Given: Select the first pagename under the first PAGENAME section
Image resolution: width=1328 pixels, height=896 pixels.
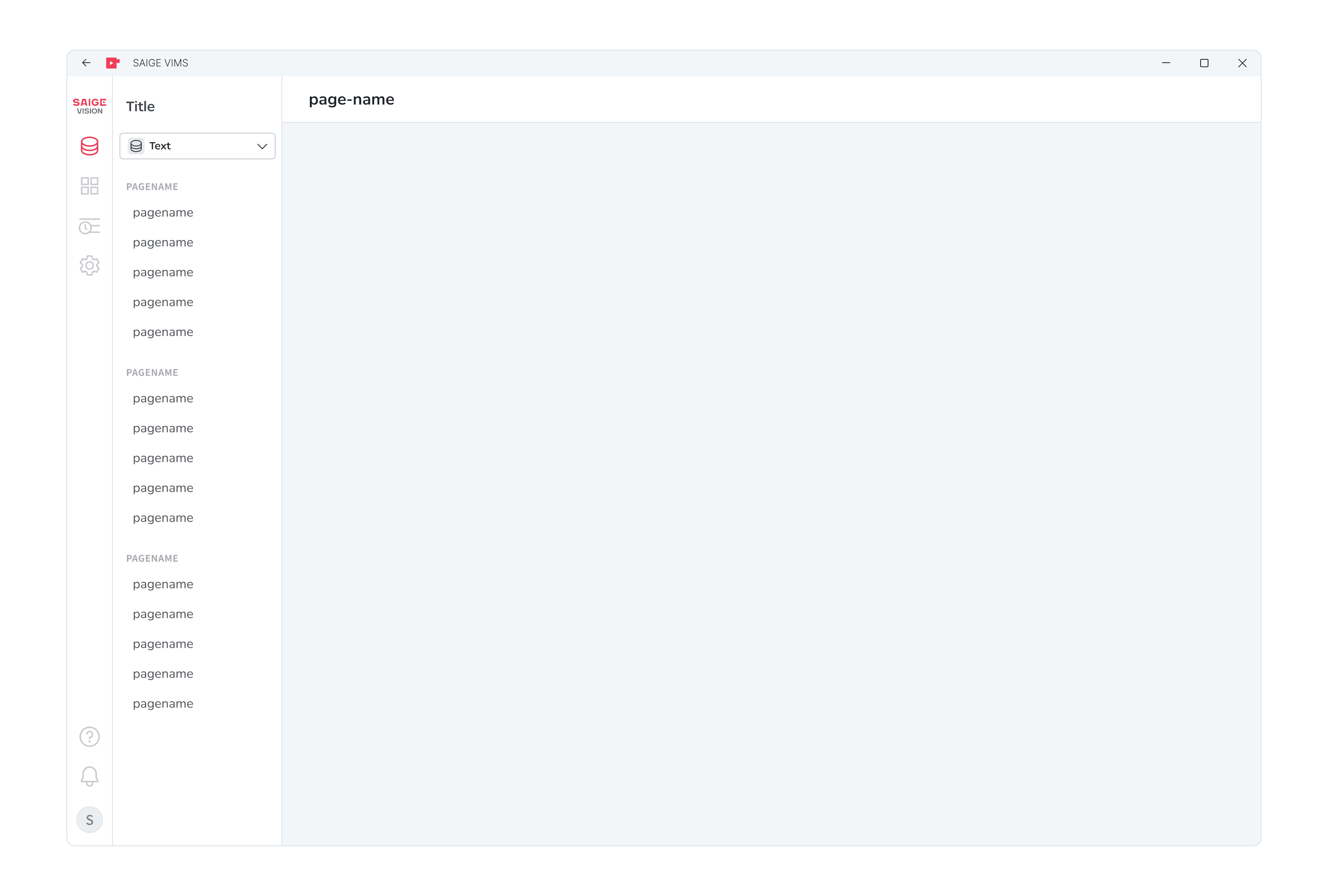Looking at the screenshot, I should (x=163, y=213).
